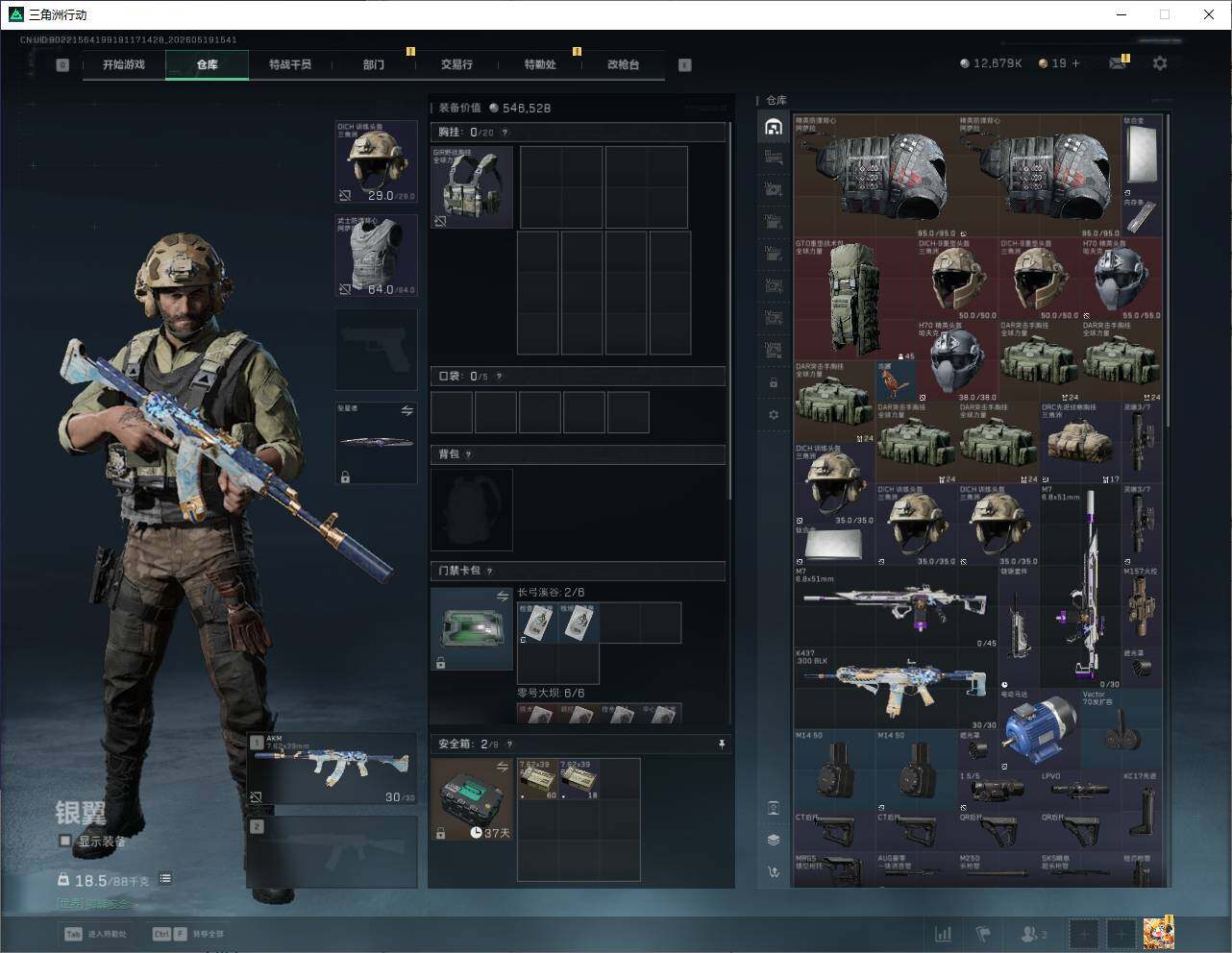
Task: Expand weight details list icon beside 18.5/88千克
Action: [x=165, y=878]
